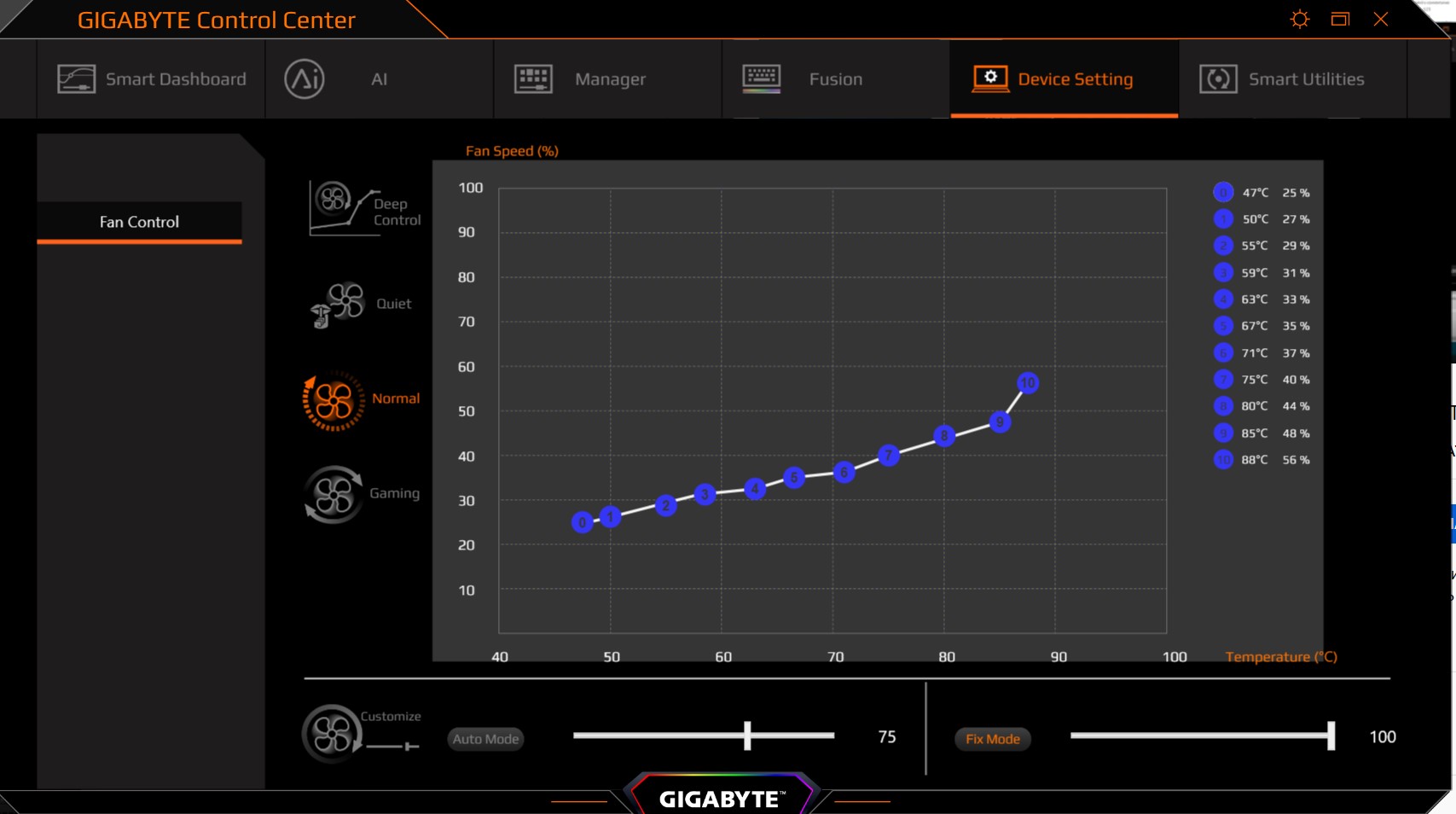Choose the Quiet fan mode icon
The height and width of the screenshot is (814, 1456).
pyautogui.click(x=338, y=305)
